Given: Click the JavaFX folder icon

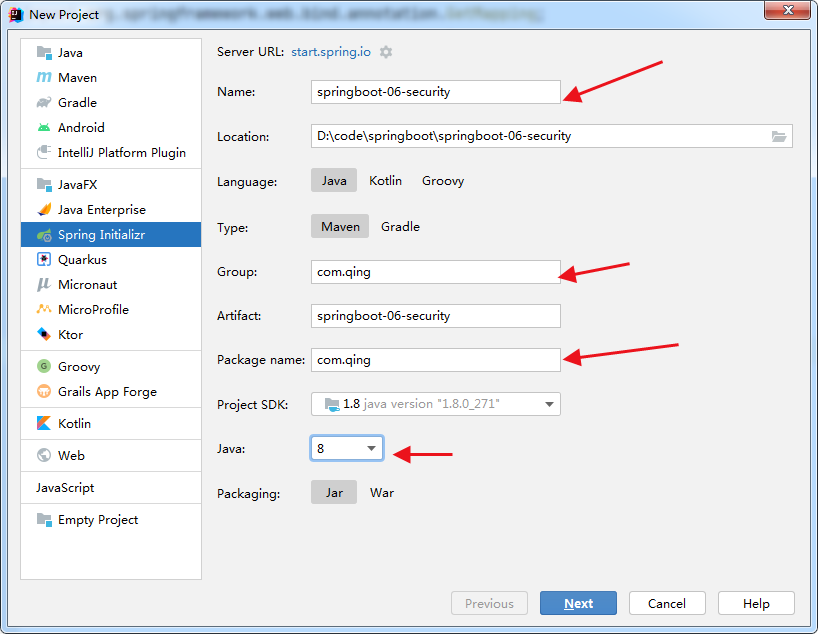Looking at the screenshot, I should tap(44, 185).
